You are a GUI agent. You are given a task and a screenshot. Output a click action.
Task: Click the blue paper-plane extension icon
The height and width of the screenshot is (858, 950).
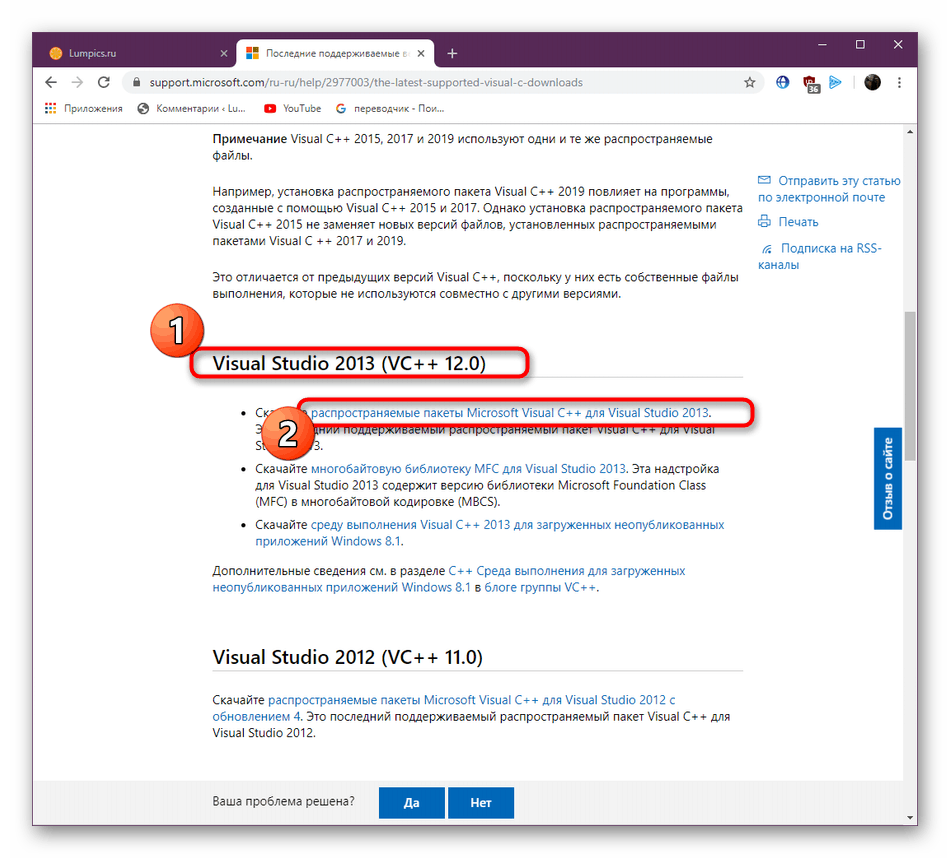pyautogui.click(x=835, y=82)
